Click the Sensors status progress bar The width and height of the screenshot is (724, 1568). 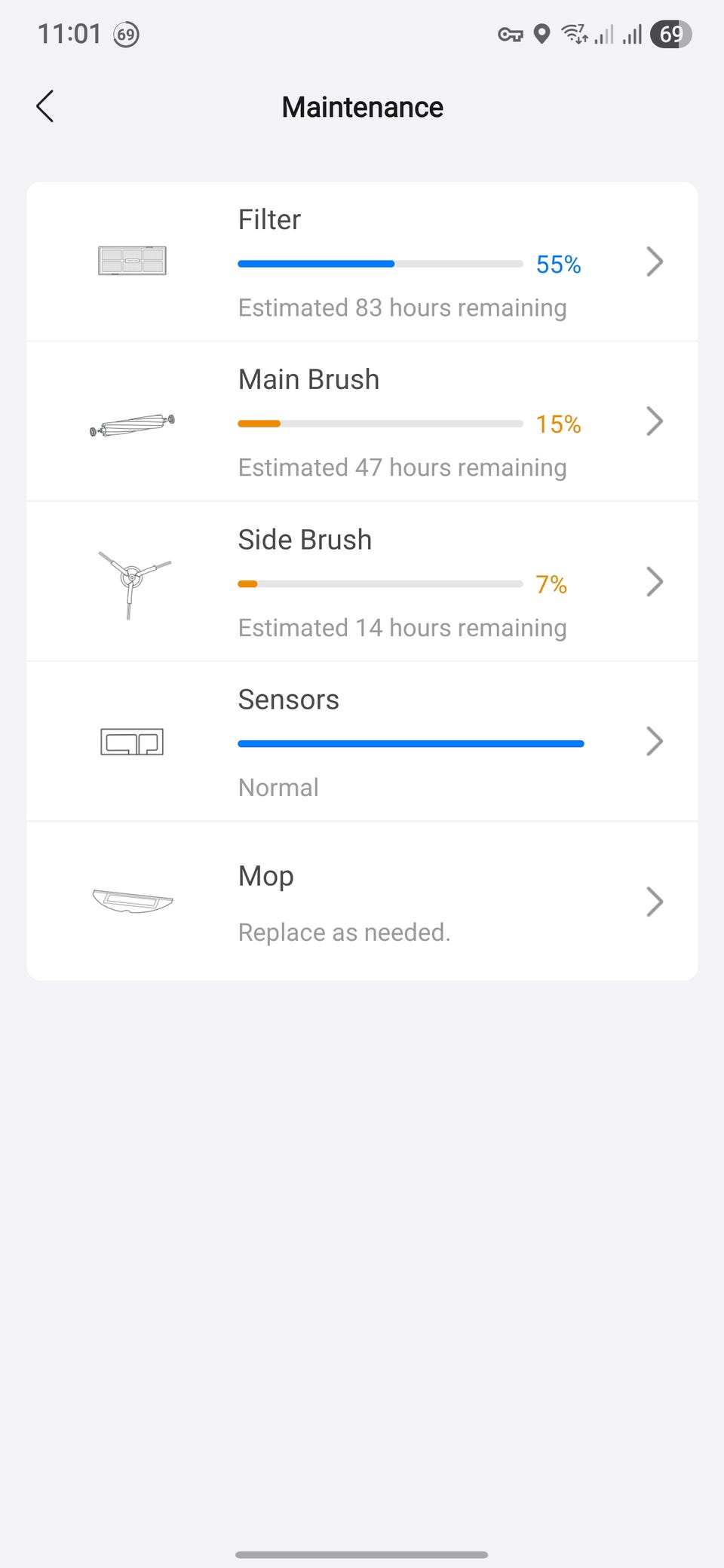pyautogui.click(x=410, y=744)
